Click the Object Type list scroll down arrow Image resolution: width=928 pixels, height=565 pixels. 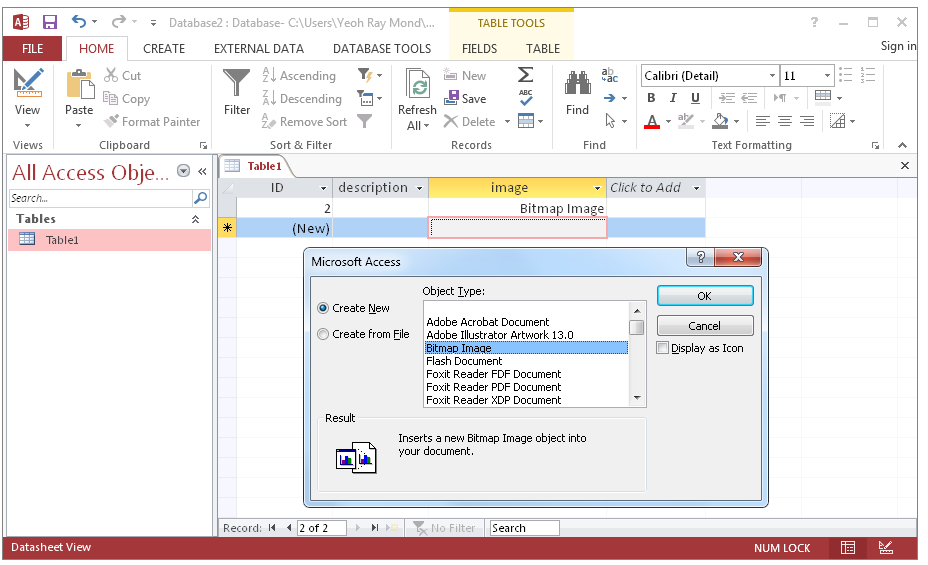[637, 398]
